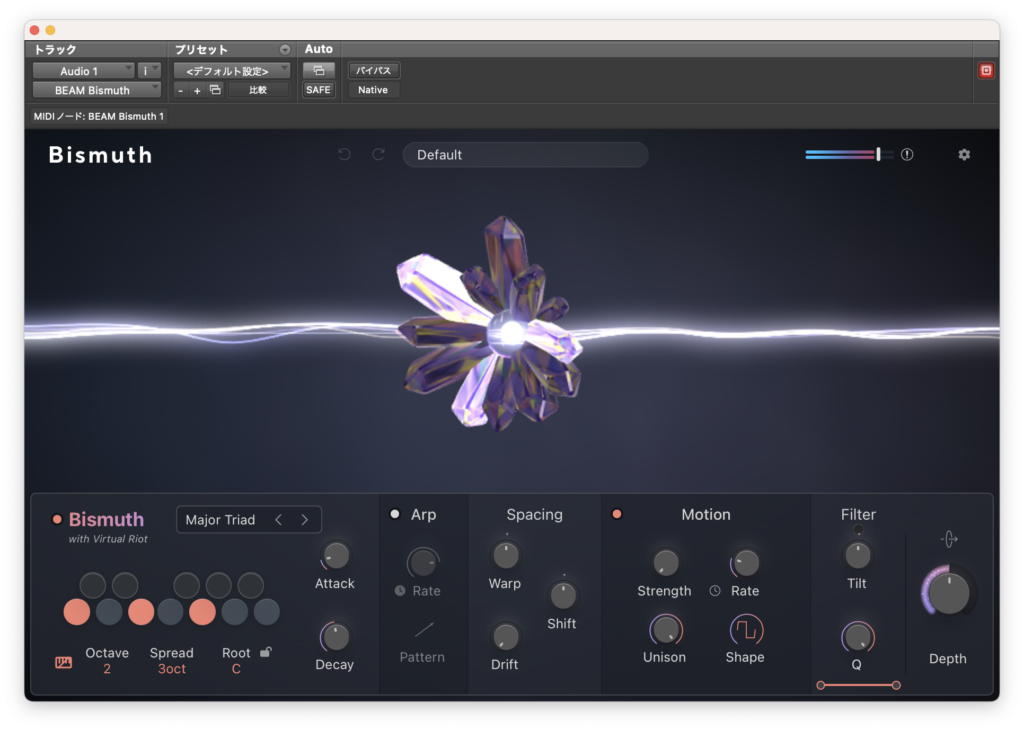Open the Default preset browser field
Viewport: 1024px width, 730px height.
[x=526, y=155]
